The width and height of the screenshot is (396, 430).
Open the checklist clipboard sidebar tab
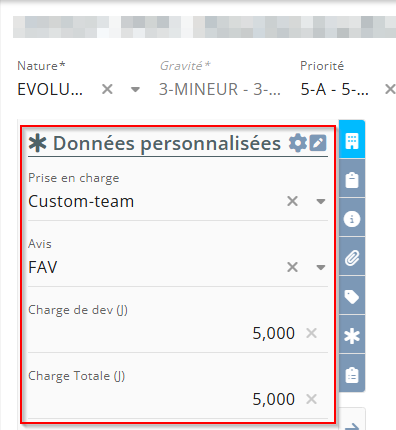pos(352,374)
